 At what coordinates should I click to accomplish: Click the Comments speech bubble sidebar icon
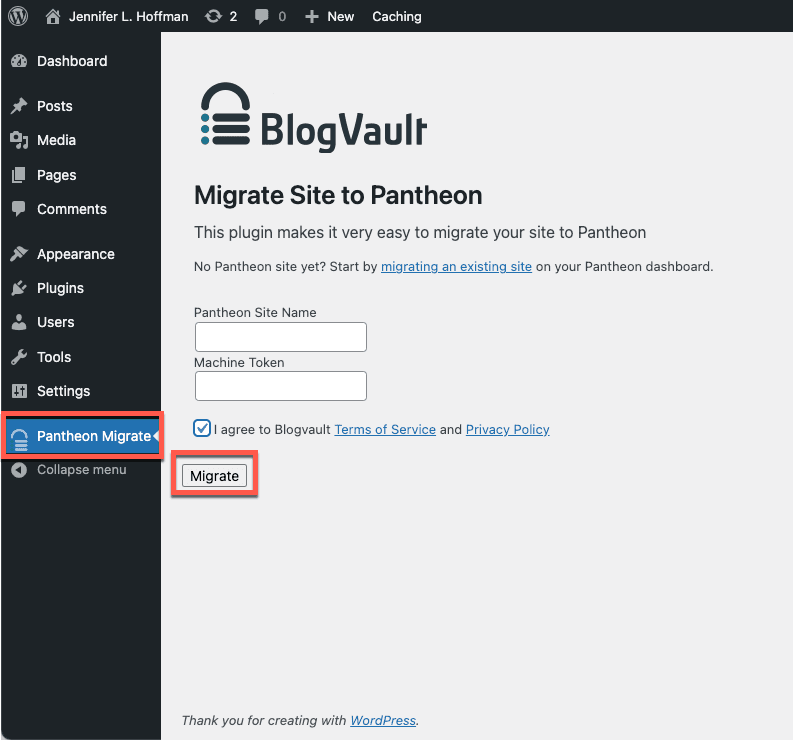tap(19, 209)
